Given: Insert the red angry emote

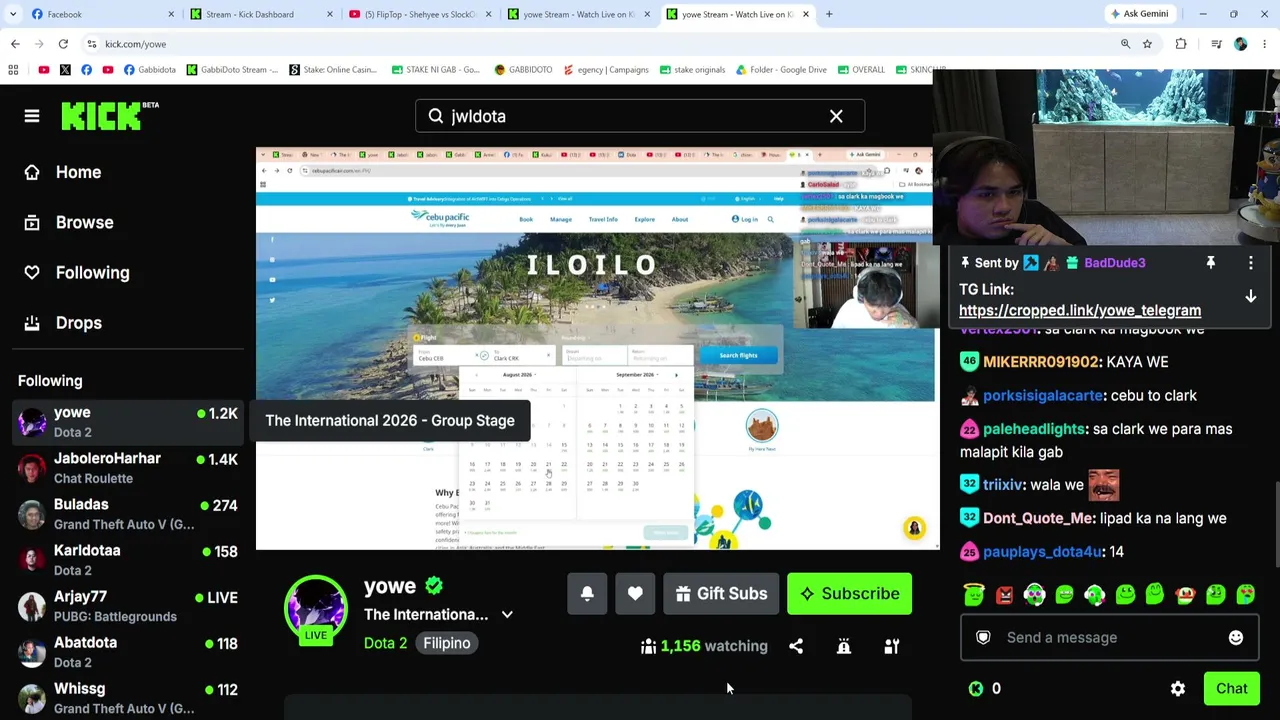Looking at the screenshot, I should point(1004,595).
